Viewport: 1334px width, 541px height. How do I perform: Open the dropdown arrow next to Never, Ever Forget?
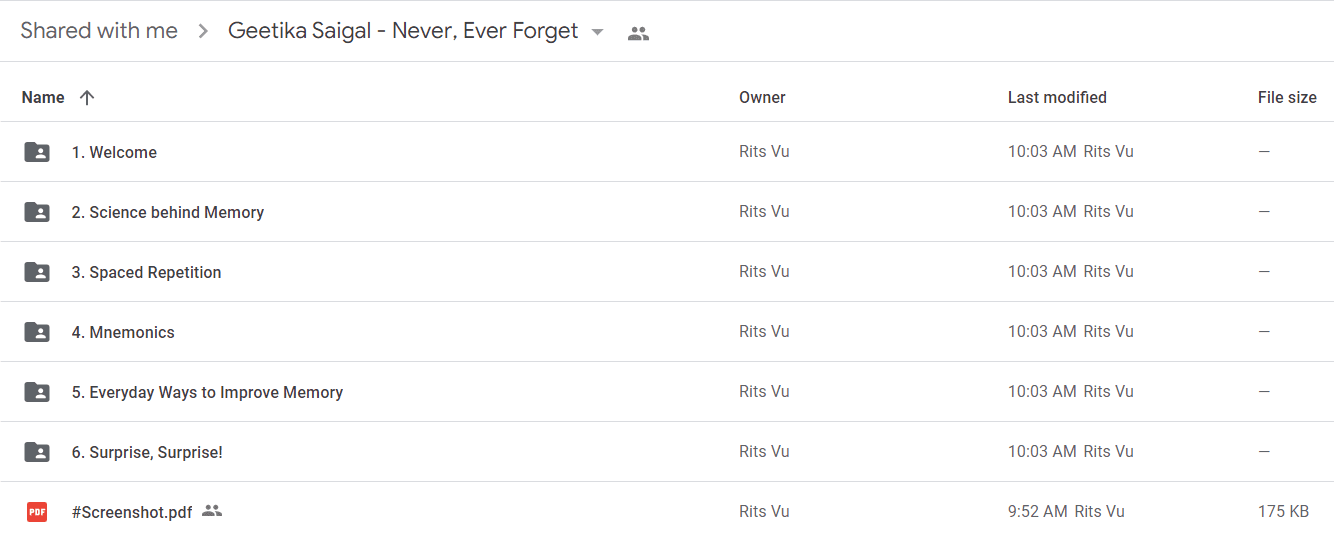(597, 32)
